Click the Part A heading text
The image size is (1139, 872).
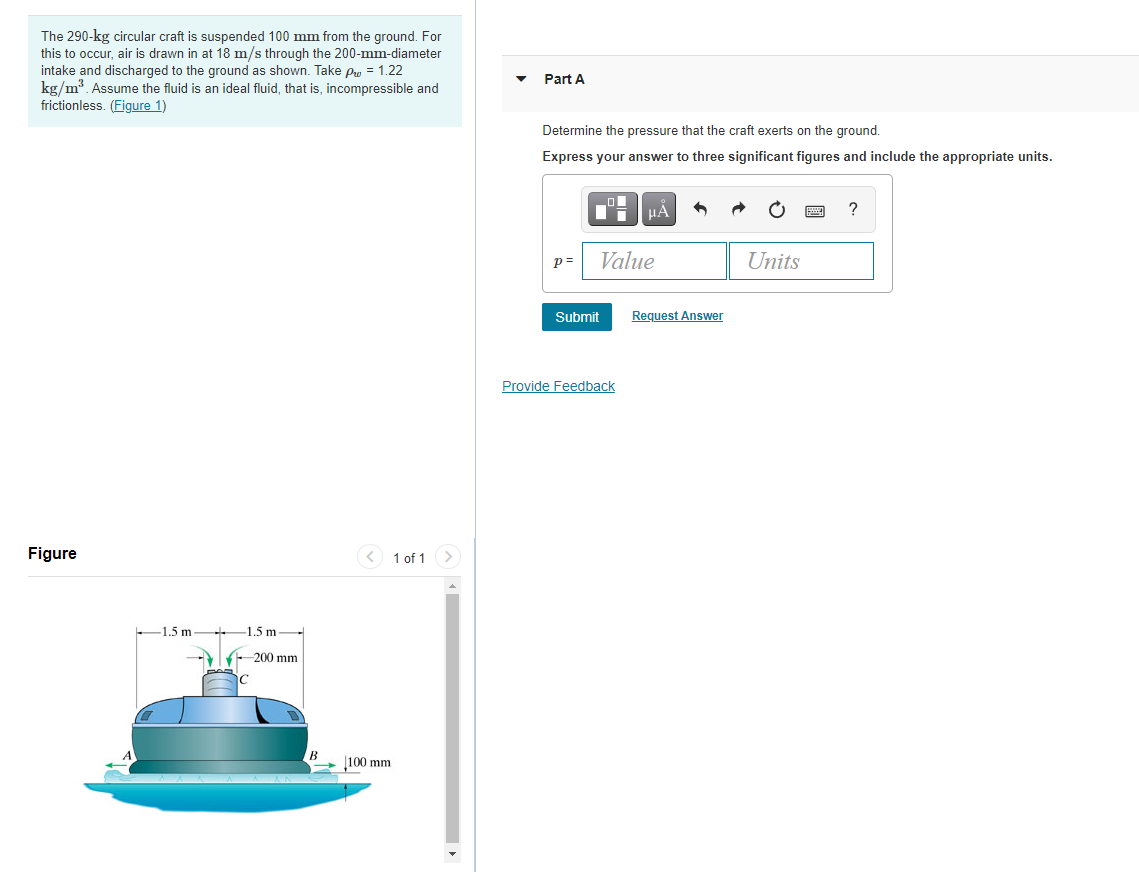point(564,79)
